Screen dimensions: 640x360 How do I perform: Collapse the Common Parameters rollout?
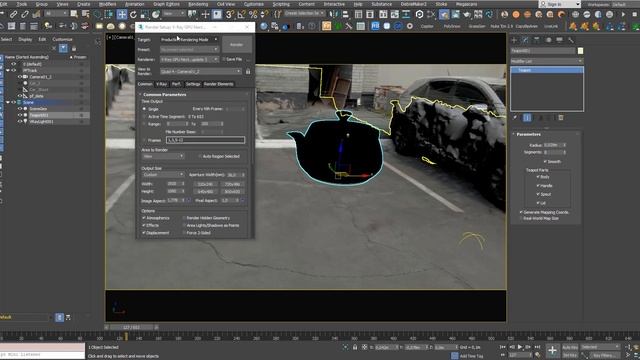(164, 94)
